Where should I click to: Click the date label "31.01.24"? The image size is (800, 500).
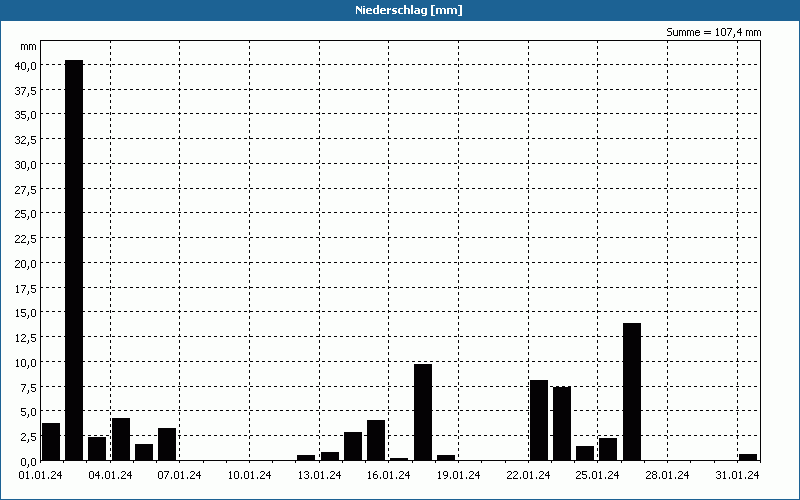(x=737, y=475)
